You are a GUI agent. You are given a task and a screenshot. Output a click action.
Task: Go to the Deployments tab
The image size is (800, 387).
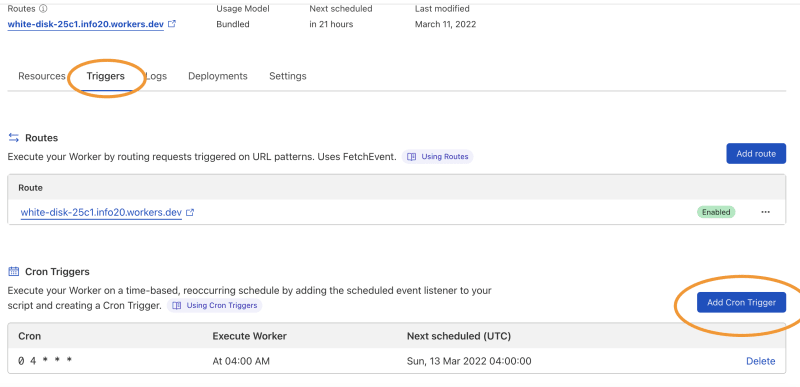click(218, 76)
